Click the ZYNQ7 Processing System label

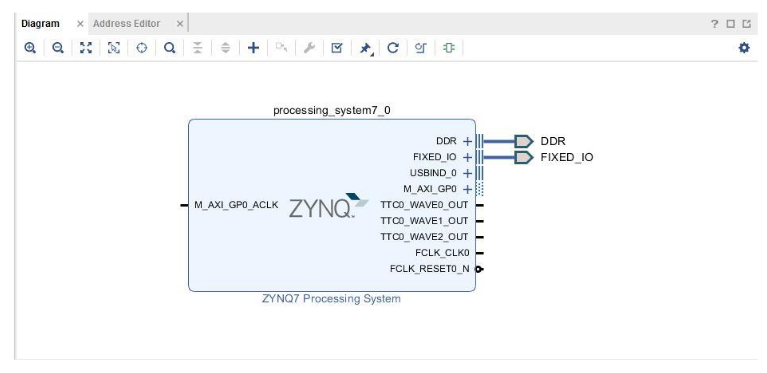pos(331,299)
